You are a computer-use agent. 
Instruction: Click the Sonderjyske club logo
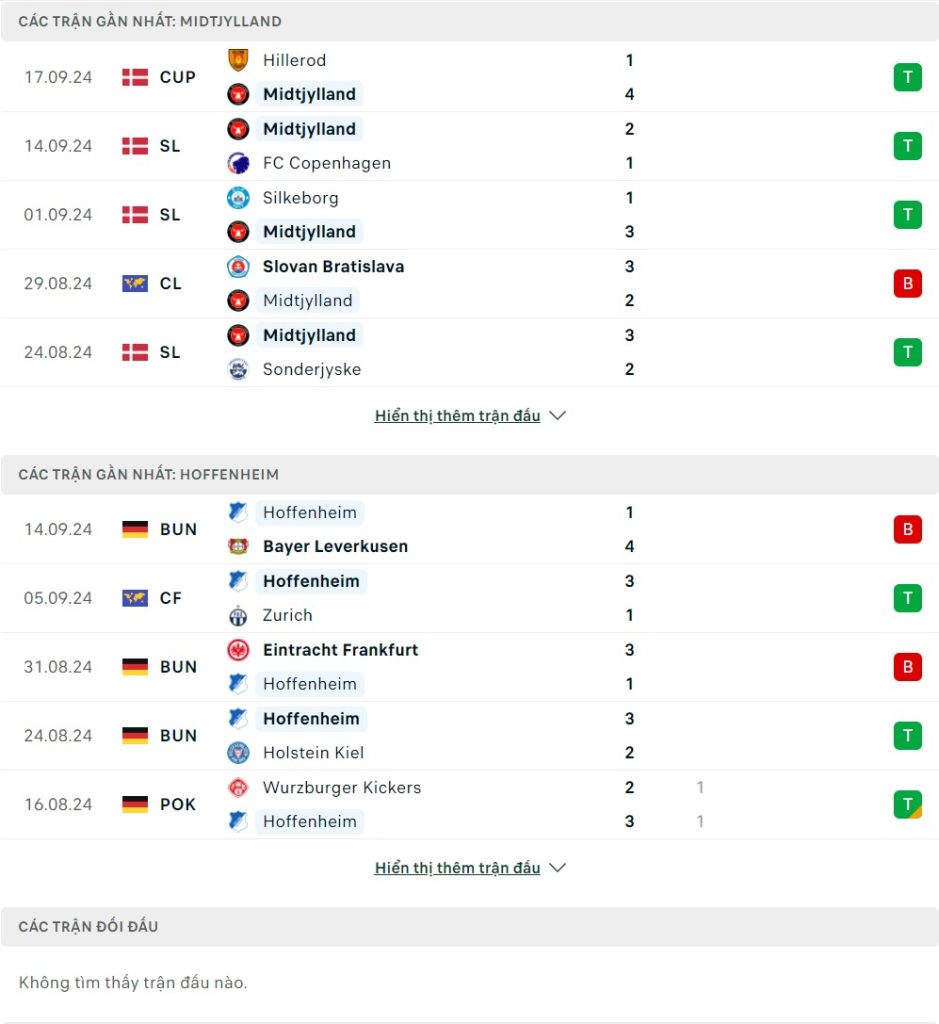238,369
